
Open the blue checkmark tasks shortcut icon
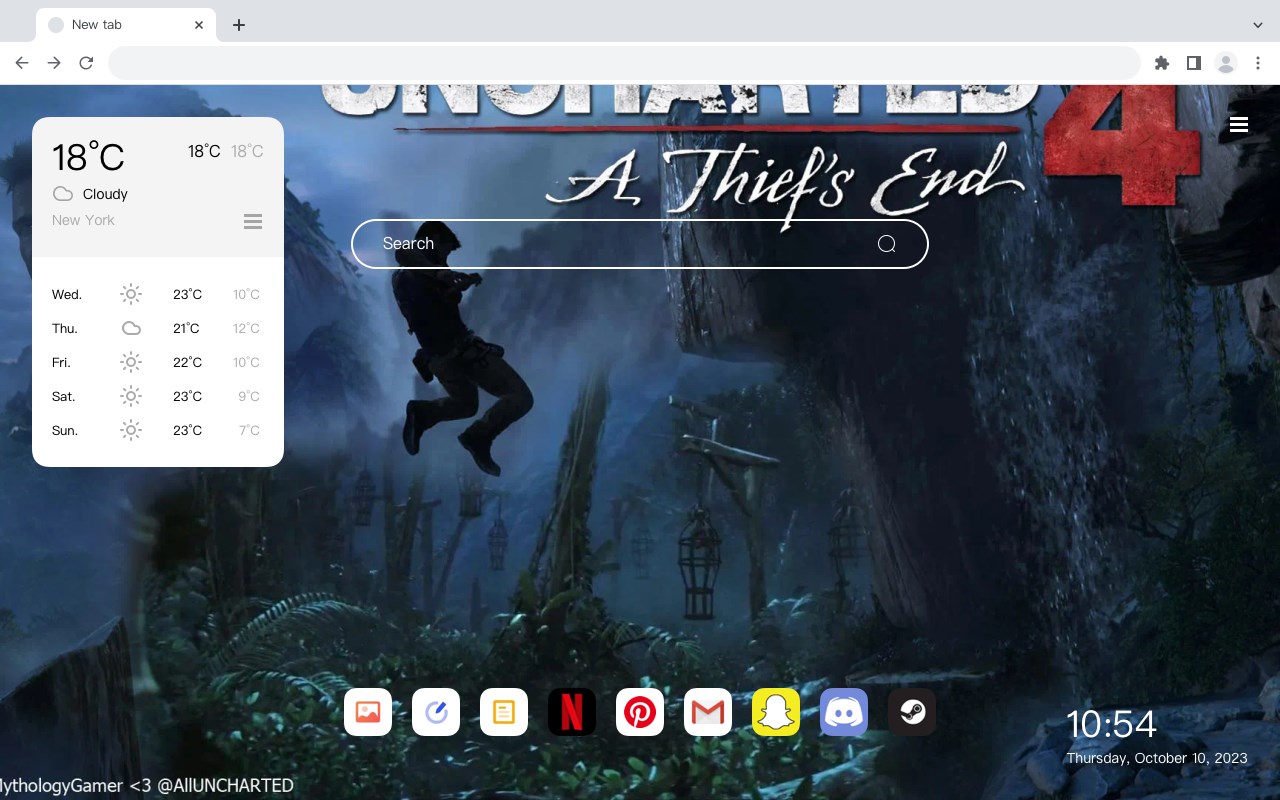(x=436, y=712)
